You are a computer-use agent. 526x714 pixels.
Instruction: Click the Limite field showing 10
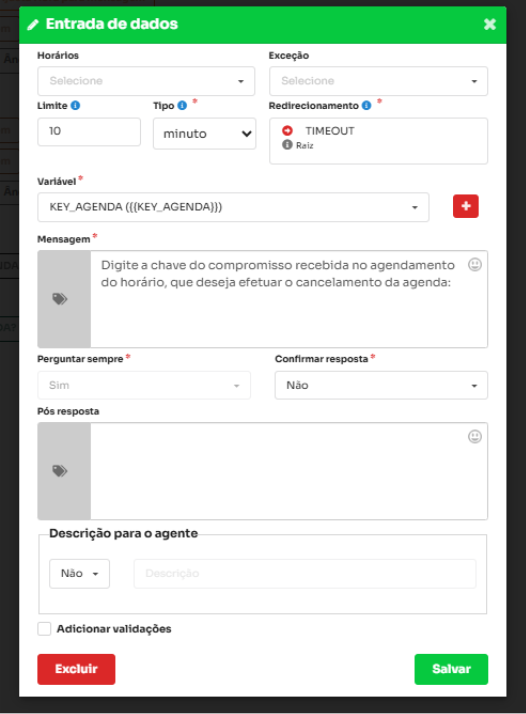click(x=89, y=132)
